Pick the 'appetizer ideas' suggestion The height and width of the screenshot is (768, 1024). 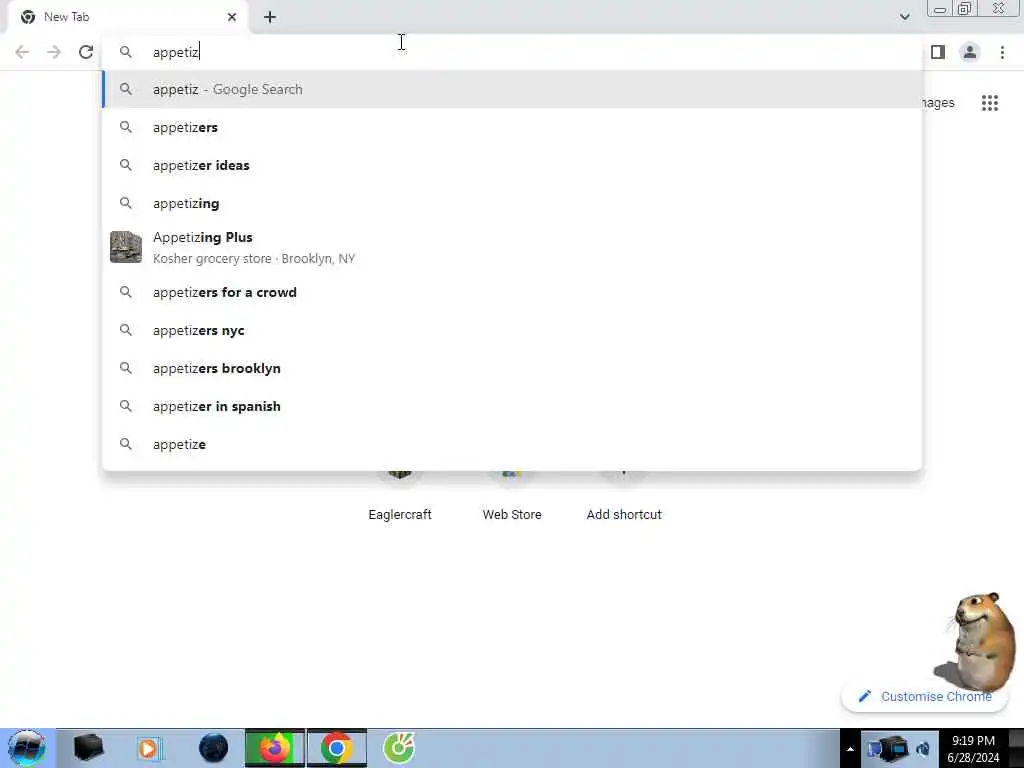(512, 165)
